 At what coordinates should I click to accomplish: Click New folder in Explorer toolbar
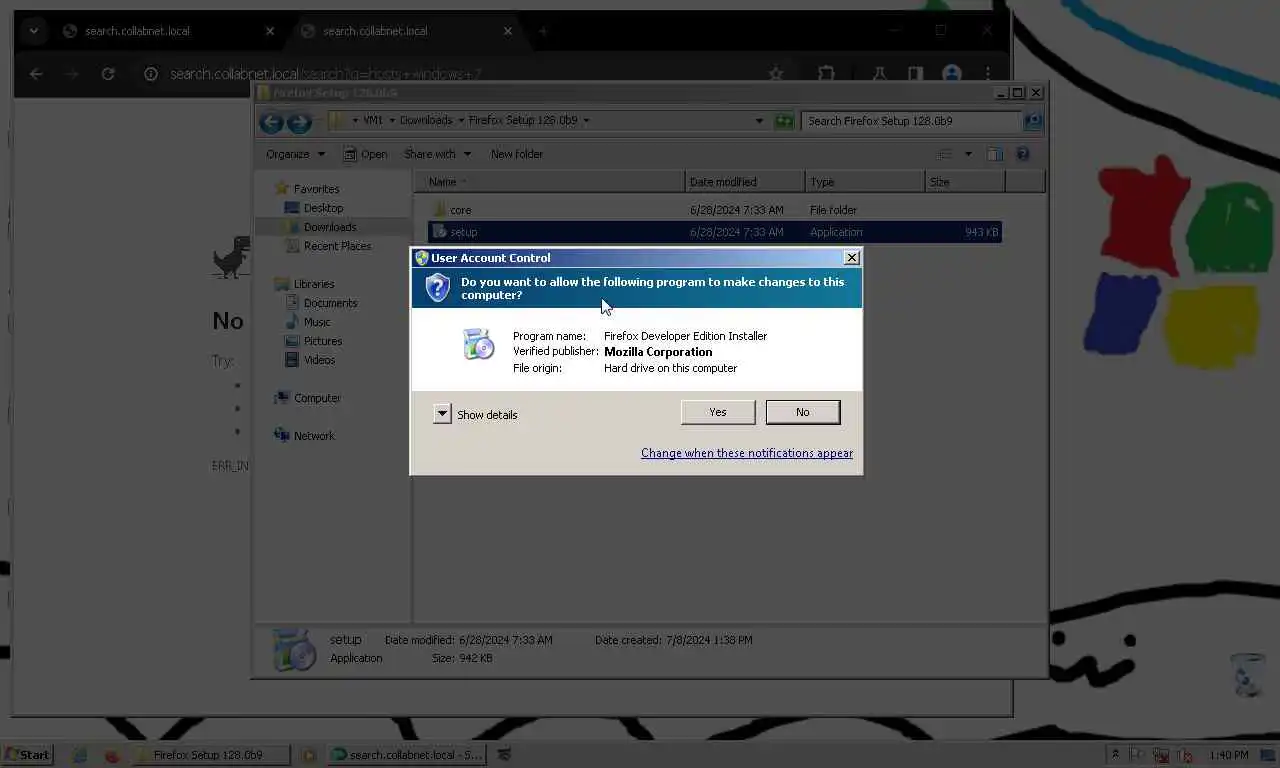(x=517, y=154)
